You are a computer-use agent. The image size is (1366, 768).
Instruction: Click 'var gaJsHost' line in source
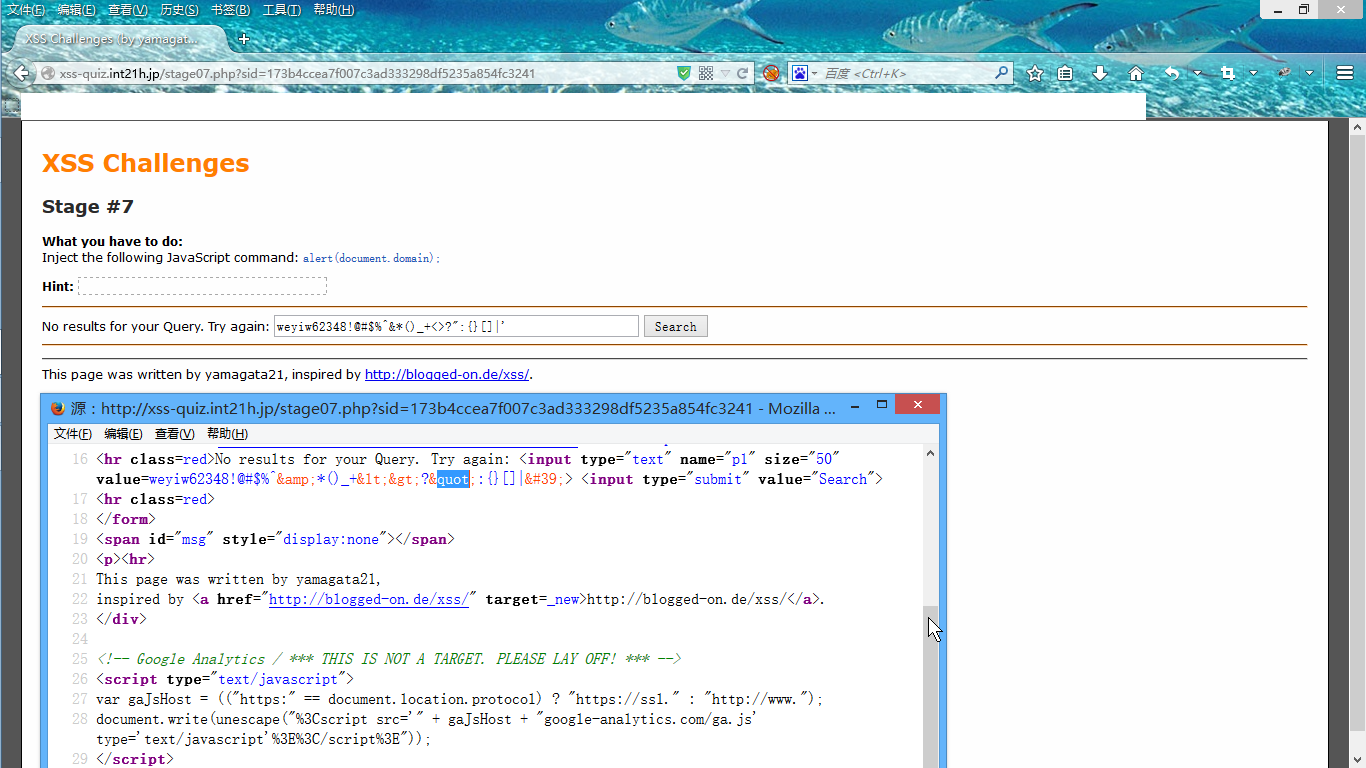[459, 699]
